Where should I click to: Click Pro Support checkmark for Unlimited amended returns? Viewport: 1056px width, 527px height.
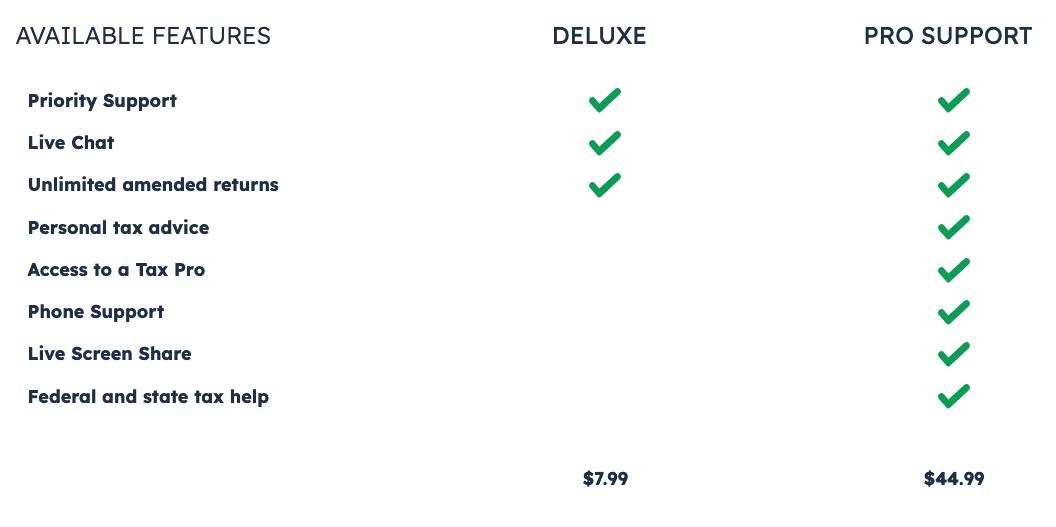pos(954,185)
